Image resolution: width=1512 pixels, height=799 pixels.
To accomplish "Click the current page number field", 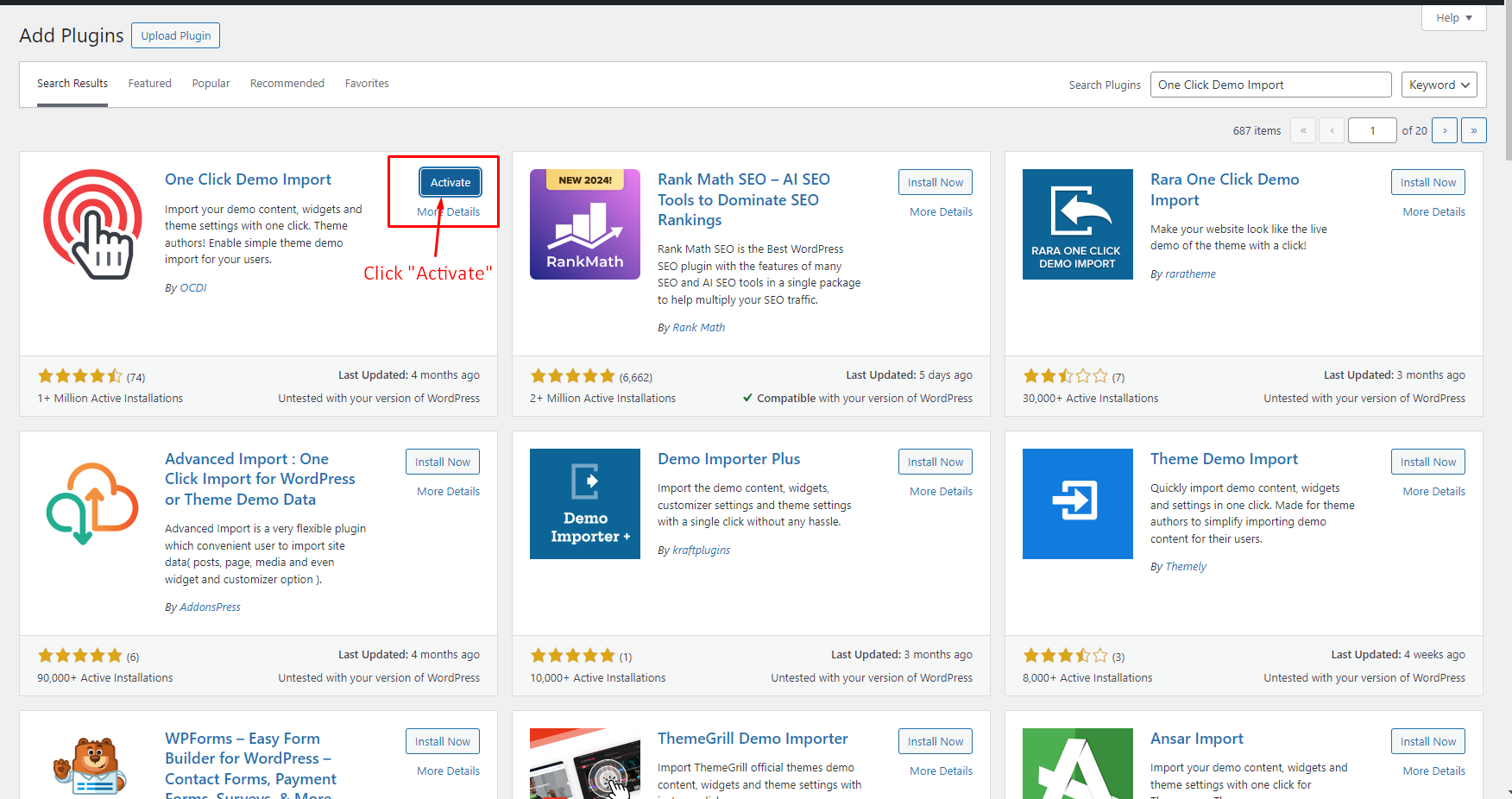I will coord(1371,130).
